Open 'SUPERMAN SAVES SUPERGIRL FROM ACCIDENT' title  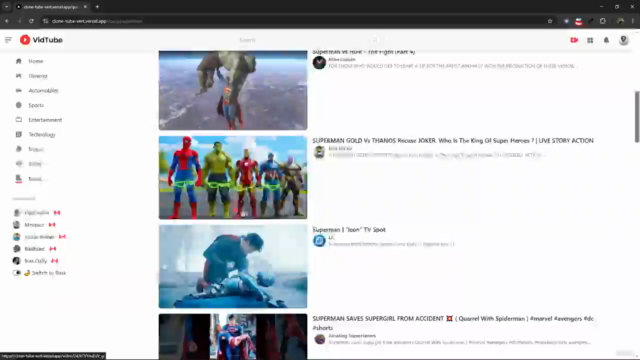coord(453,323)
